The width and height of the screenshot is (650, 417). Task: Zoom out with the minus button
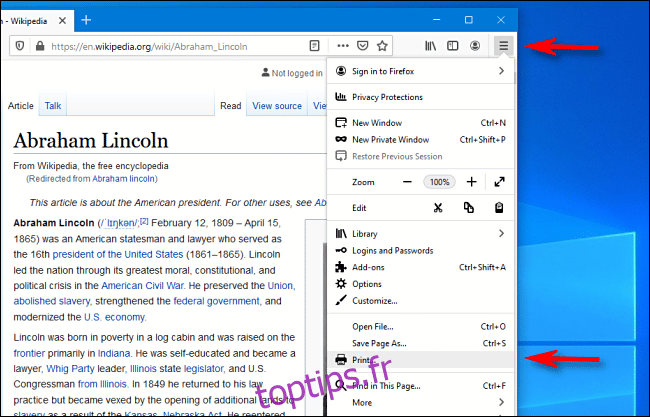(x=407, y=182)
